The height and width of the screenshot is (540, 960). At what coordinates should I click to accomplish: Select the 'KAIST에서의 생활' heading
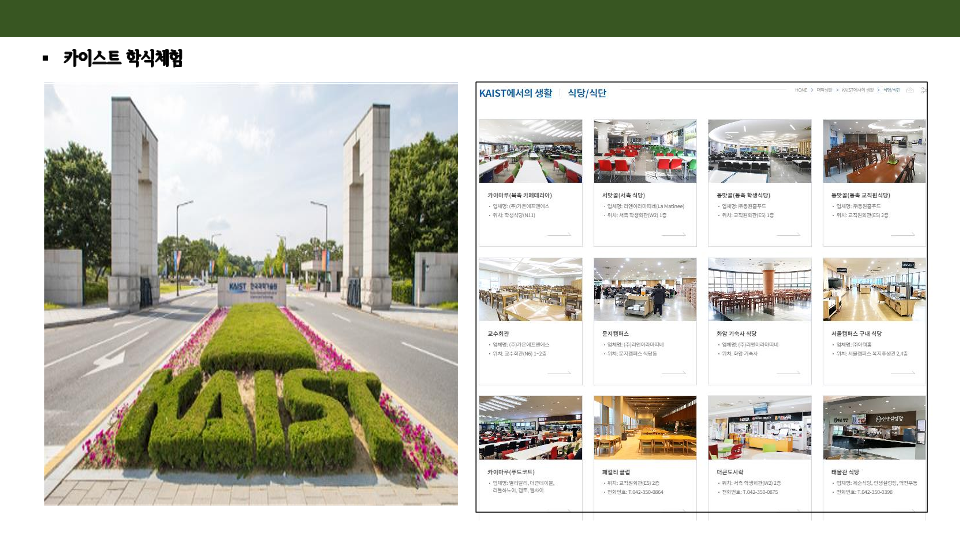pos(516,93)
